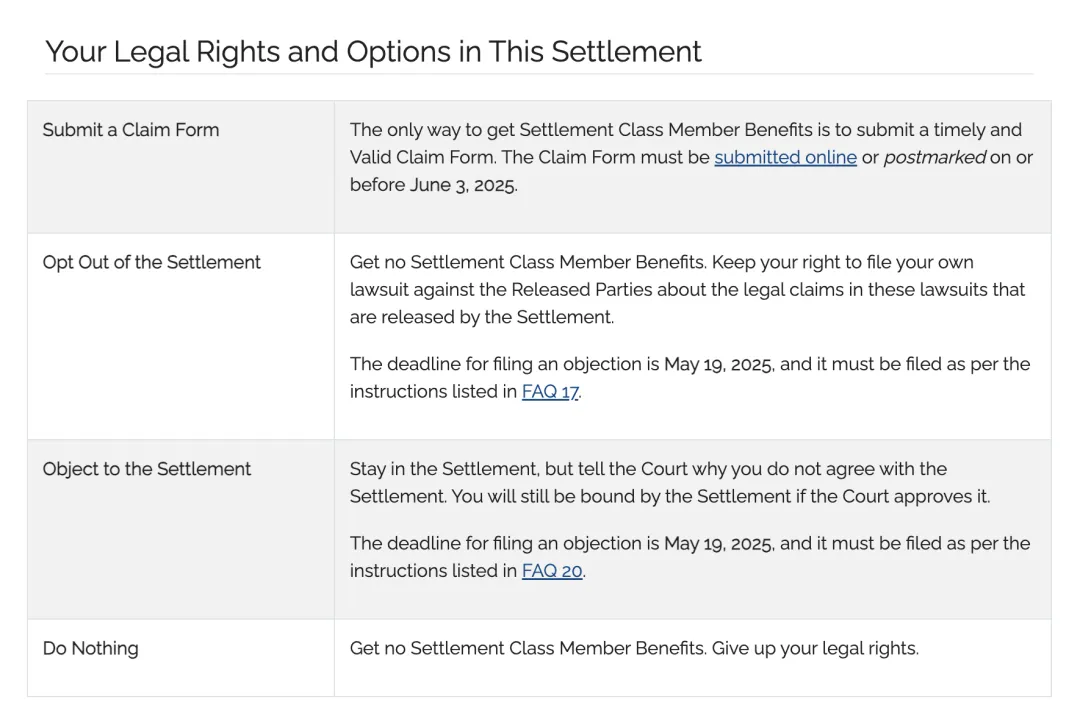Screen dimensions: 1080x727
Task: Click the "Do Nothing" row label
Action: coord(90,649)
